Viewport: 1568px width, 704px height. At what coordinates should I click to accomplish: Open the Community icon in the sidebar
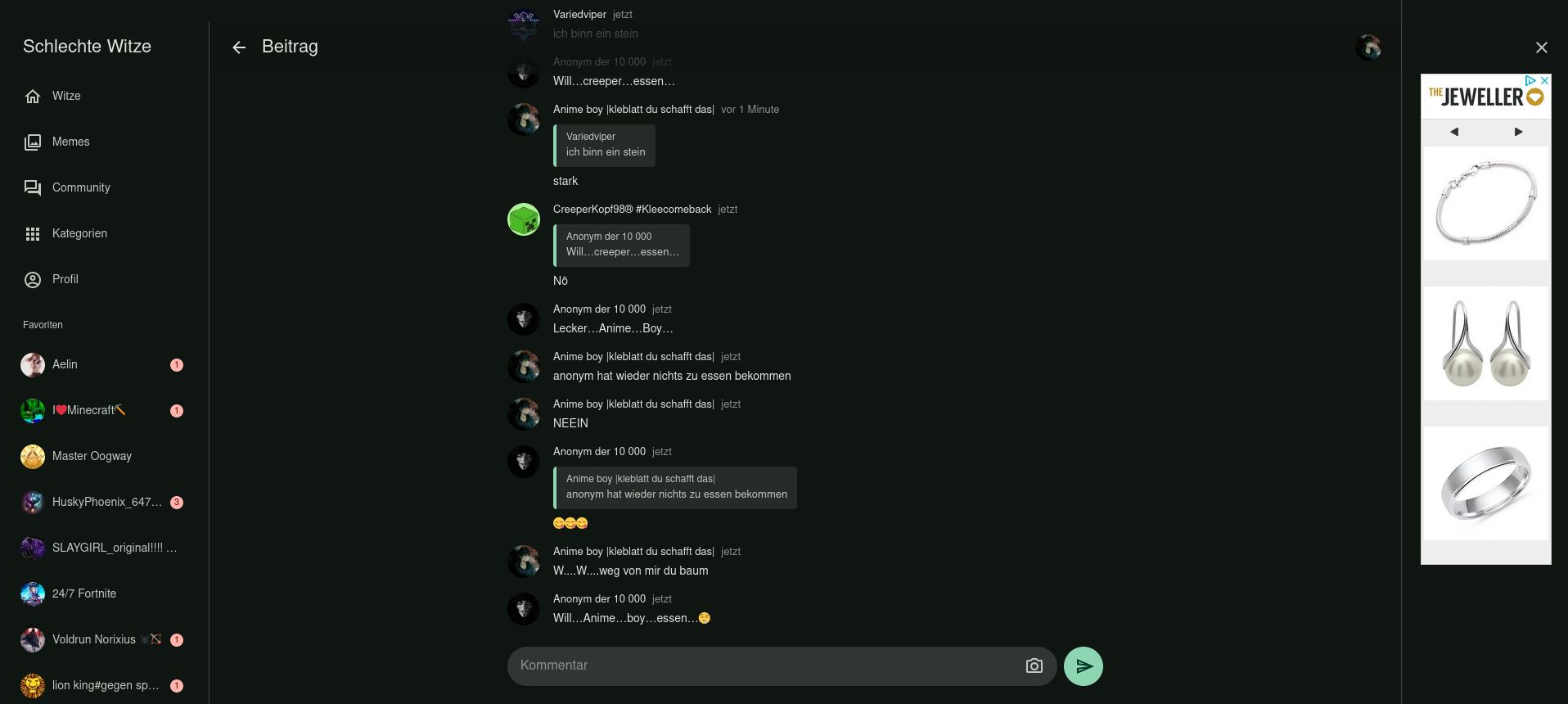point(33,188)
